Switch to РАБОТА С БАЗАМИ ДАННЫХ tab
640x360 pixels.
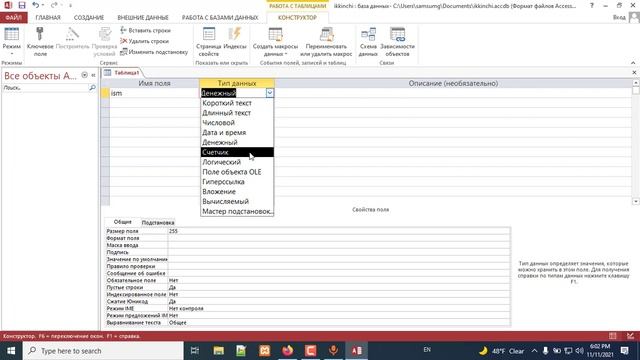[220, 18]
